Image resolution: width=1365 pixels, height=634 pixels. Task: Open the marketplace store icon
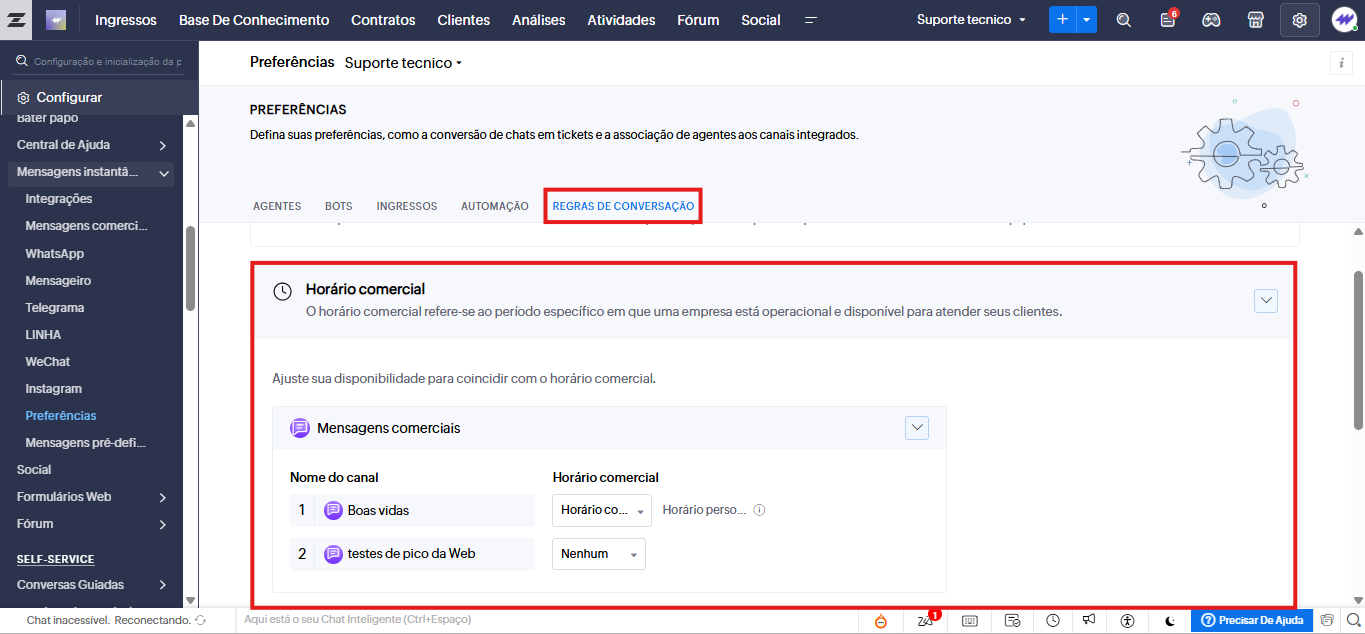click(x=1255, y=20)
